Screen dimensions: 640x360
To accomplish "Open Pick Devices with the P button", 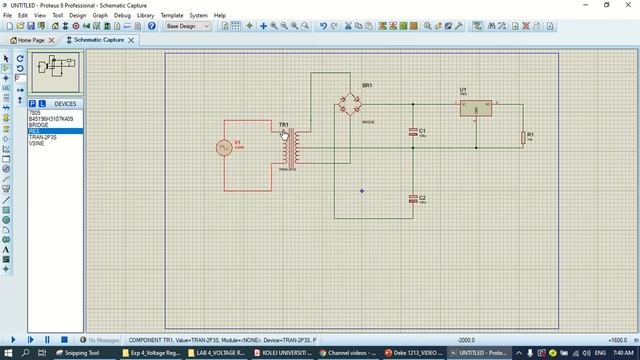I will (33, 104).
